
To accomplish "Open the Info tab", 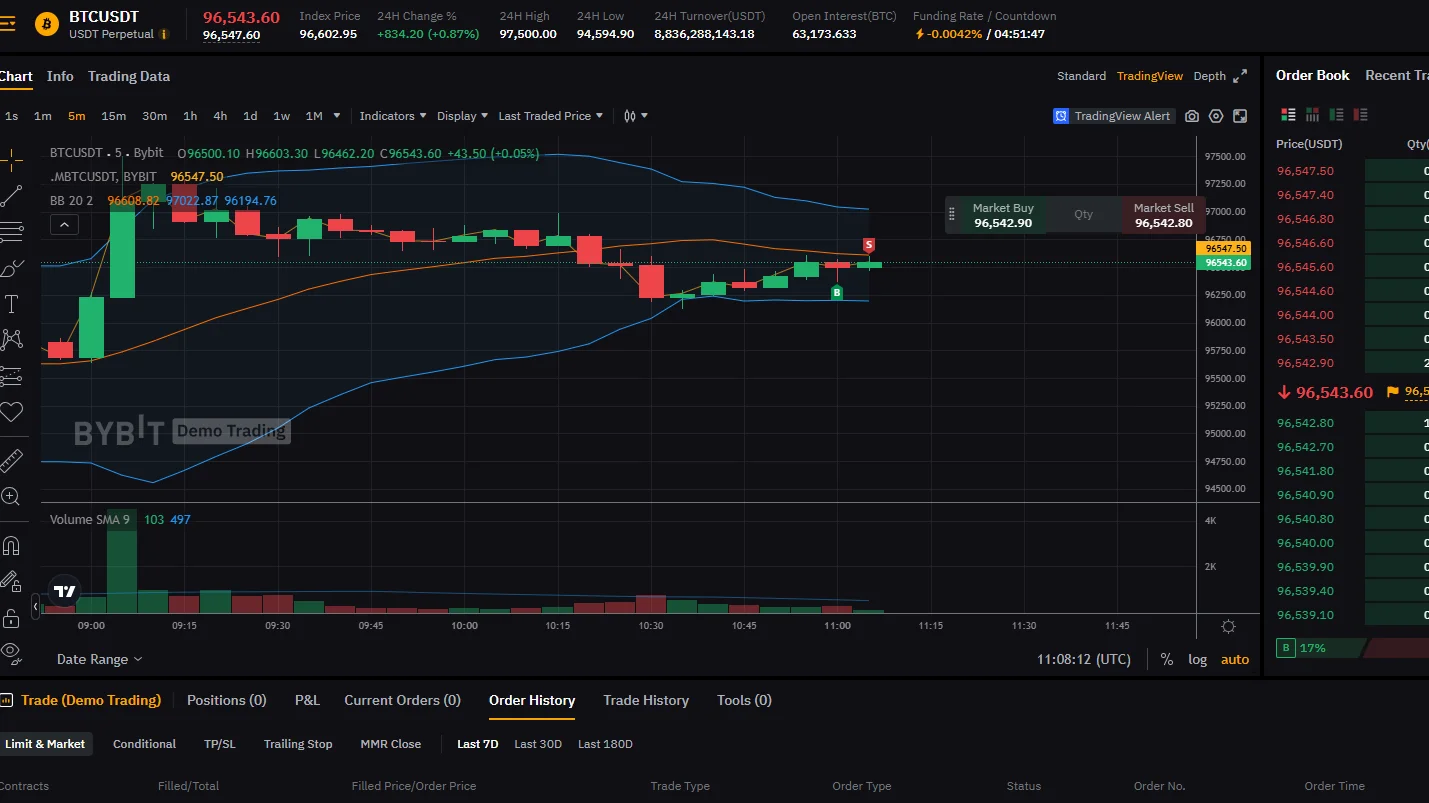I will pyautogui.click(x=60, y=76).
